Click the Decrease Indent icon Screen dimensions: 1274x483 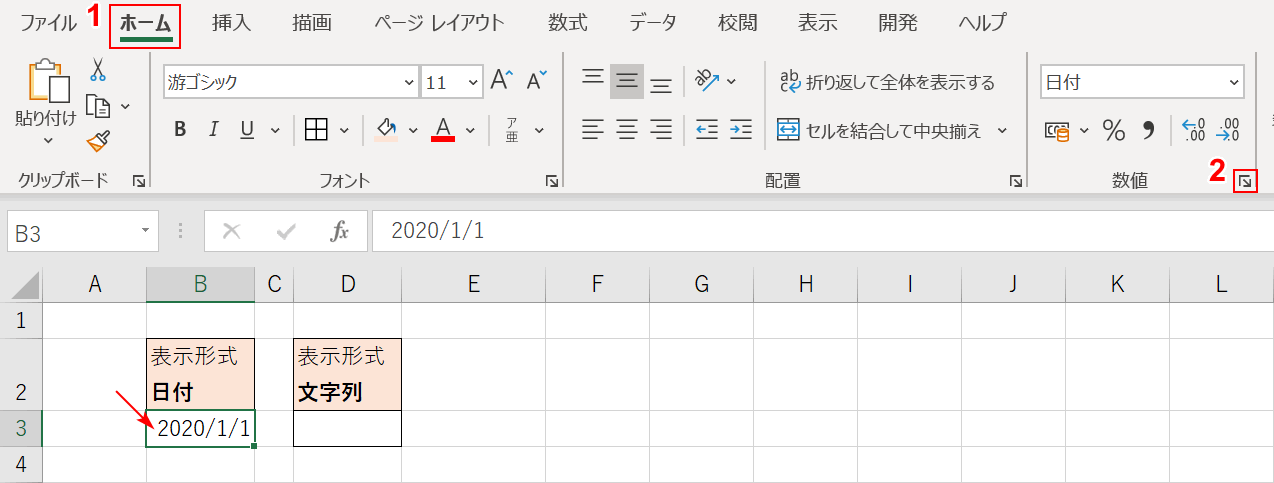707,129
